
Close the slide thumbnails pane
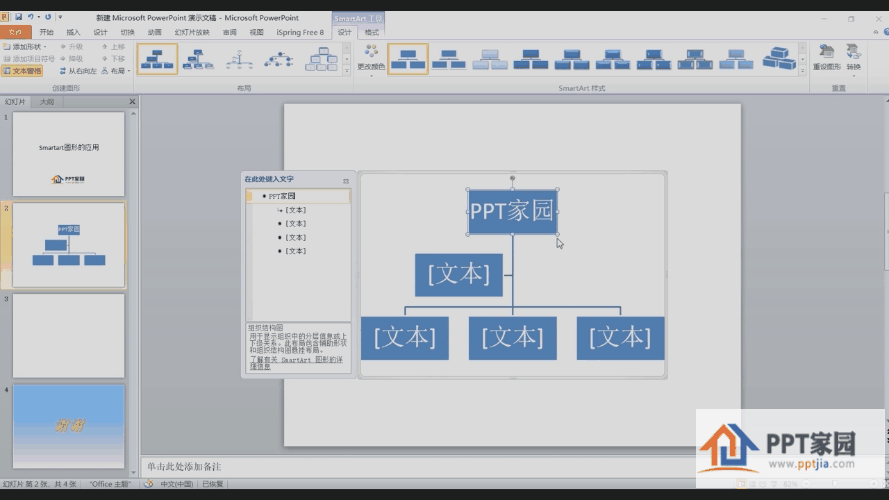[132, 101]
